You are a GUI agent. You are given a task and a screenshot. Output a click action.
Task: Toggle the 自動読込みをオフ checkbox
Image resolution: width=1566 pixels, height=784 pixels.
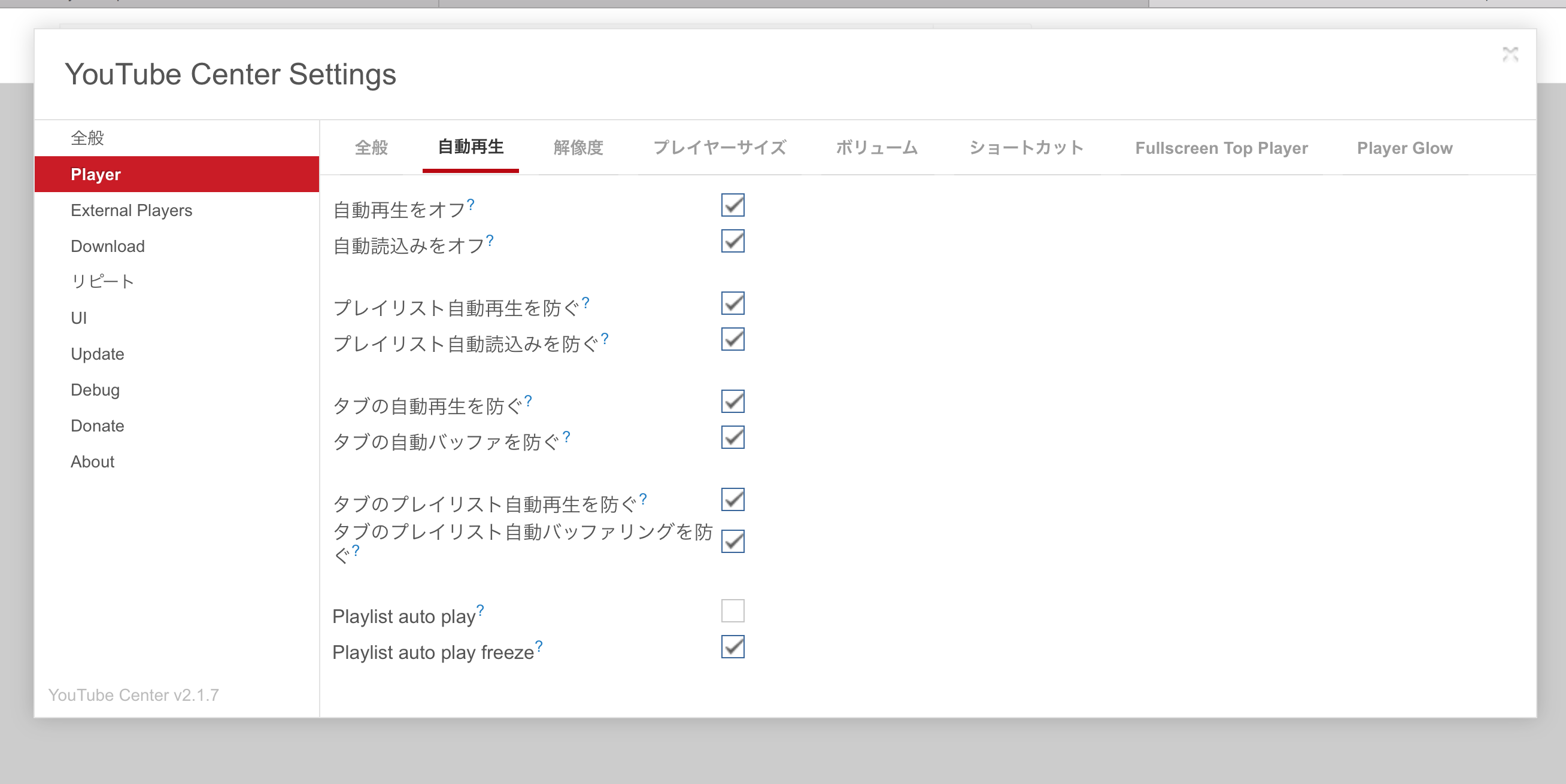point(733,241)
